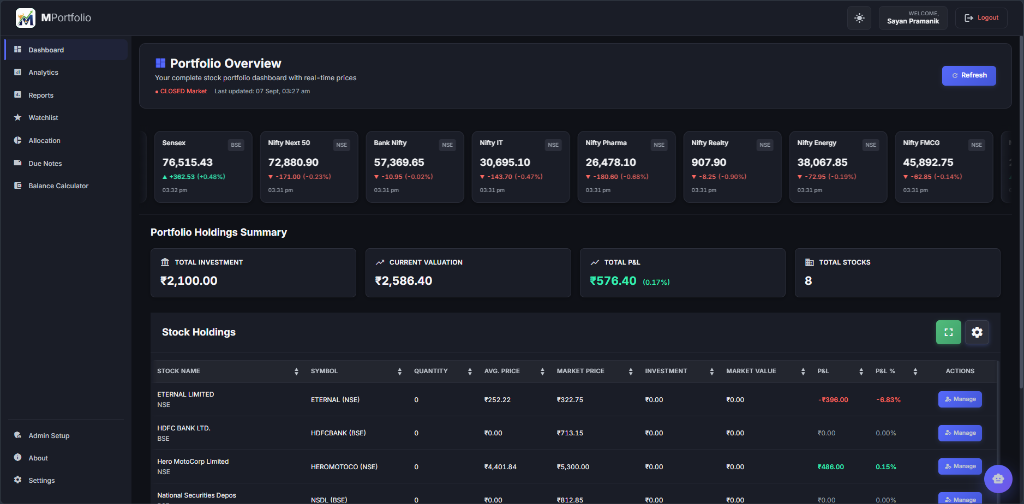Sort by P&L % column arrows
The image size is (1024, 504).
[x=916, y=371]
